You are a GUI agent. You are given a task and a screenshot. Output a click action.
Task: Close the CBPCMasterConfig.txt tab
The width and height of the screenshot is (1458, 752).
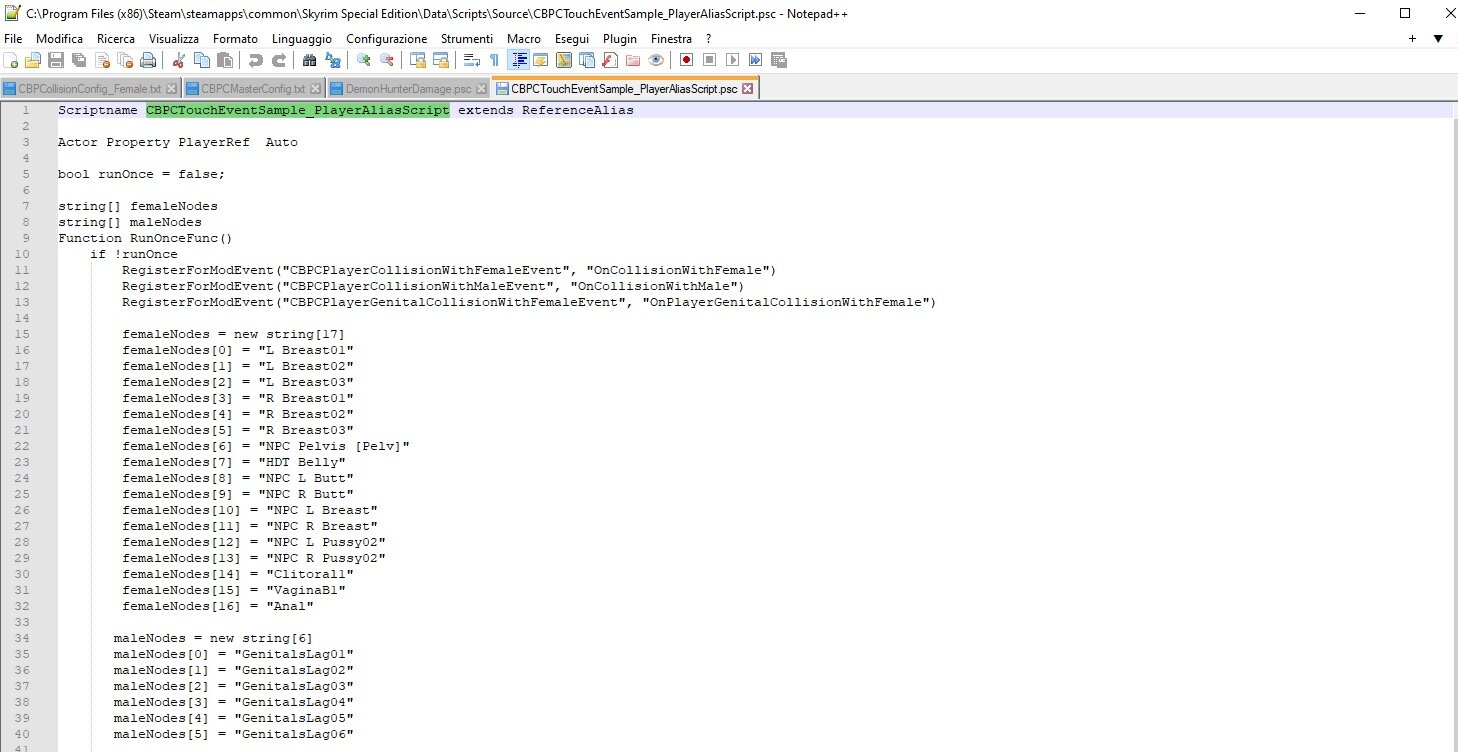click(315, 89)
